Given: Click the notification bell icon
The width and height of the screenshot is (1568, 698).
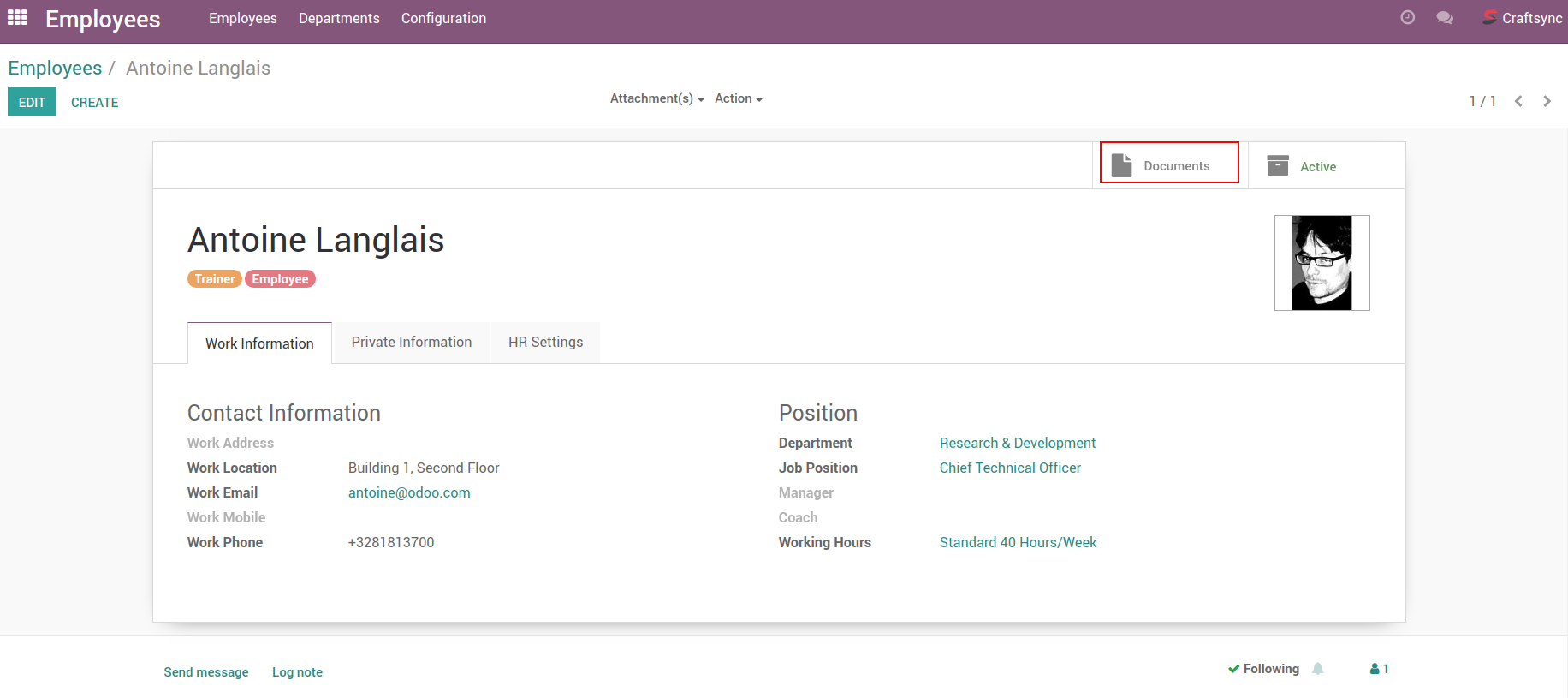Looking at the screenshot, I should 1318,669.
